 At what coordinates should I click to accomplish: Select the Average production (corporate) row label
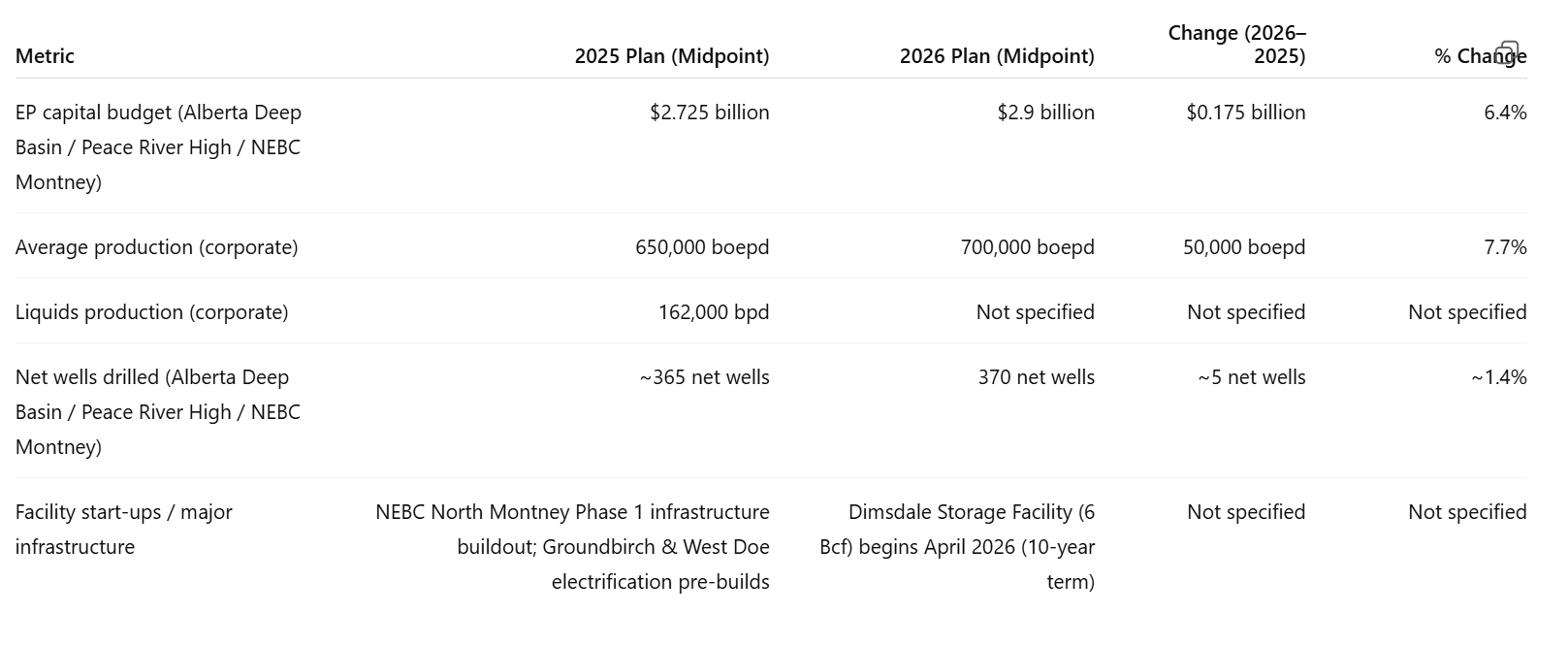click(x=157, y=247)
